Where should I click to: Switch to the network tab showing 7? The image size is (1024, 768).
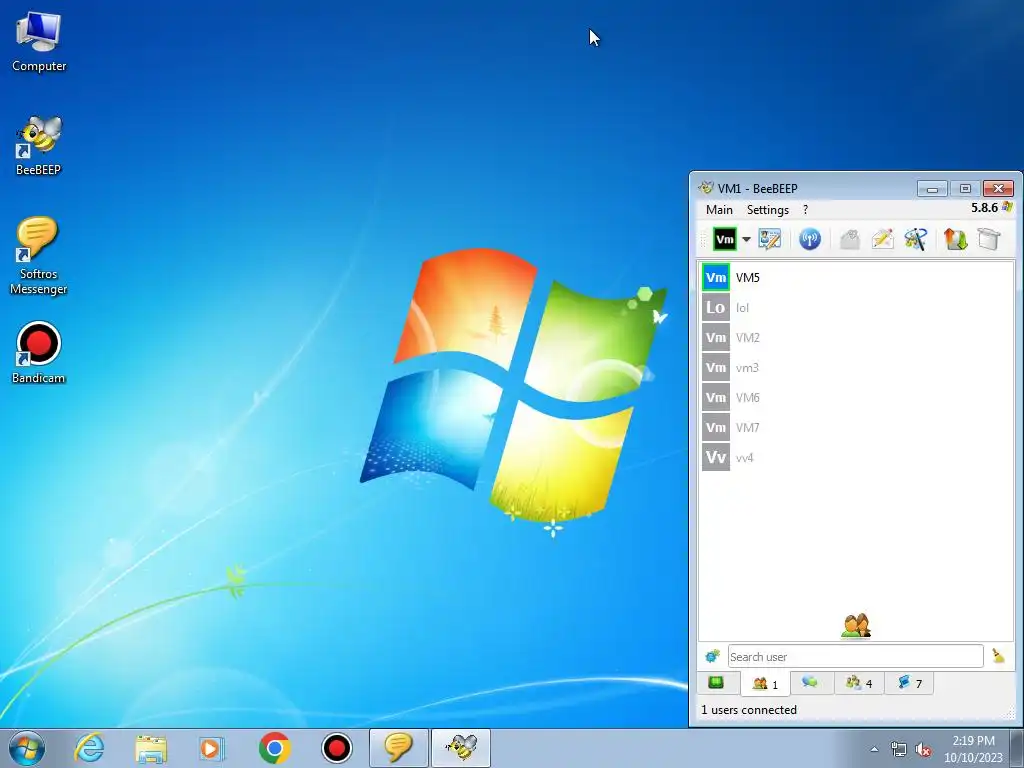tap(909, 683)
